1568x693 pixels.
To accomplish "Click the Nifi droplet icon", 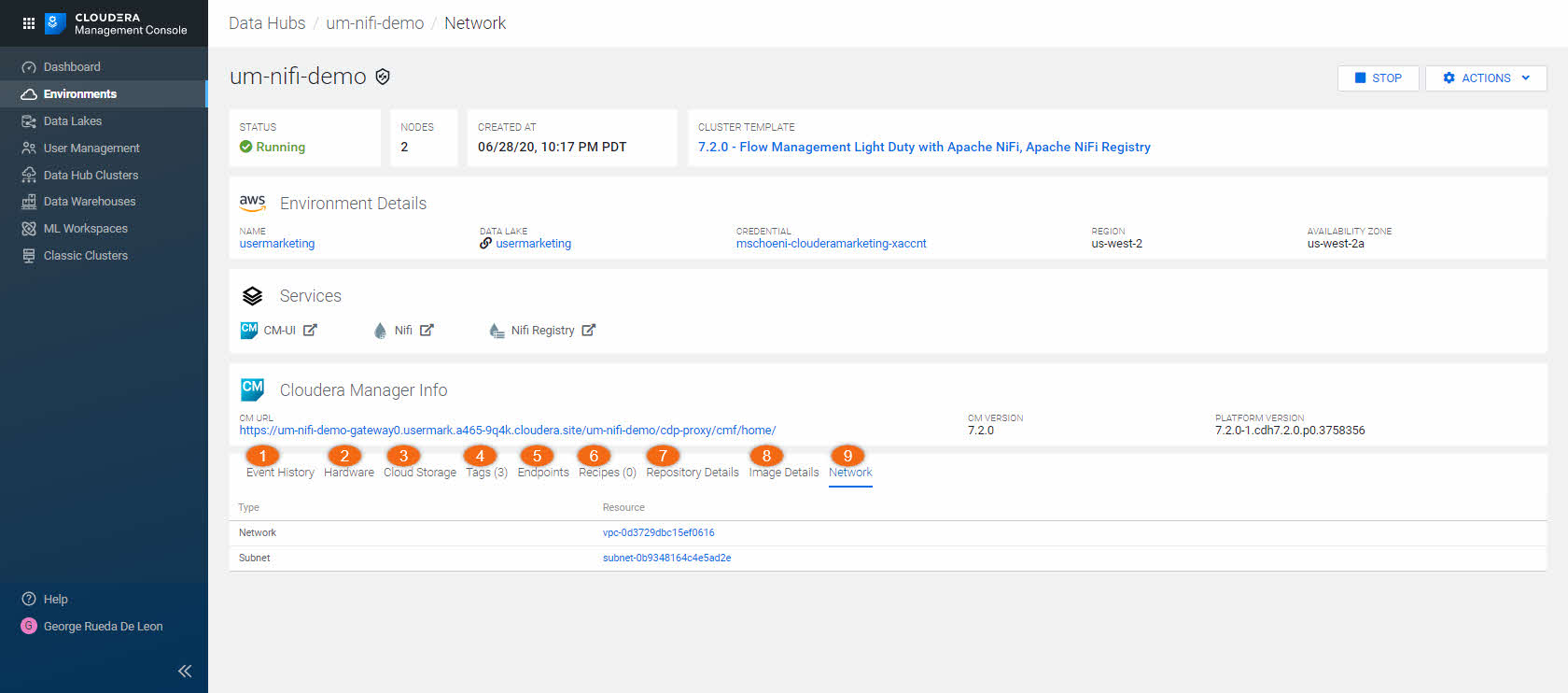I will click(380, 331).
